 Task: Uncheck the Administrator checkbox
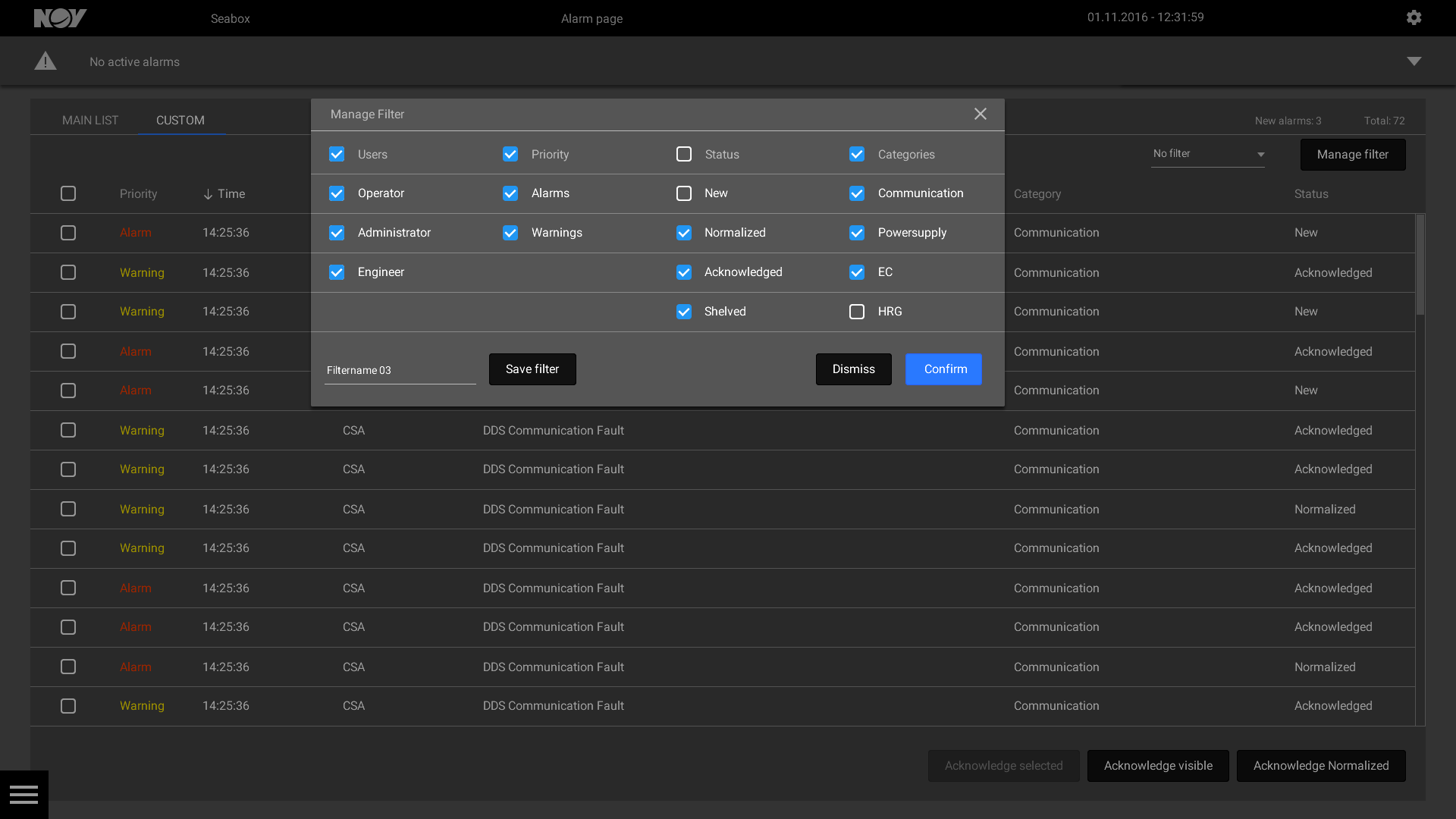click(x=337, y=233)
